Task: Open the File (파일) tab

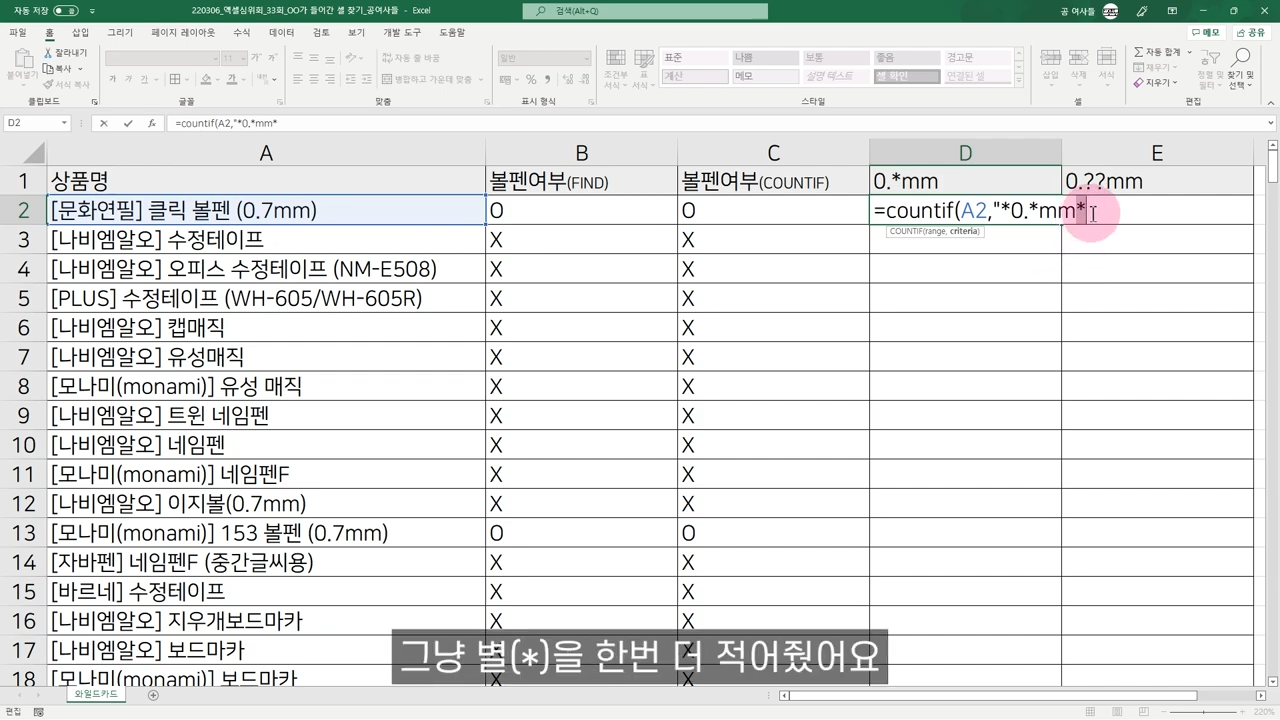Action: click(18, 33)
